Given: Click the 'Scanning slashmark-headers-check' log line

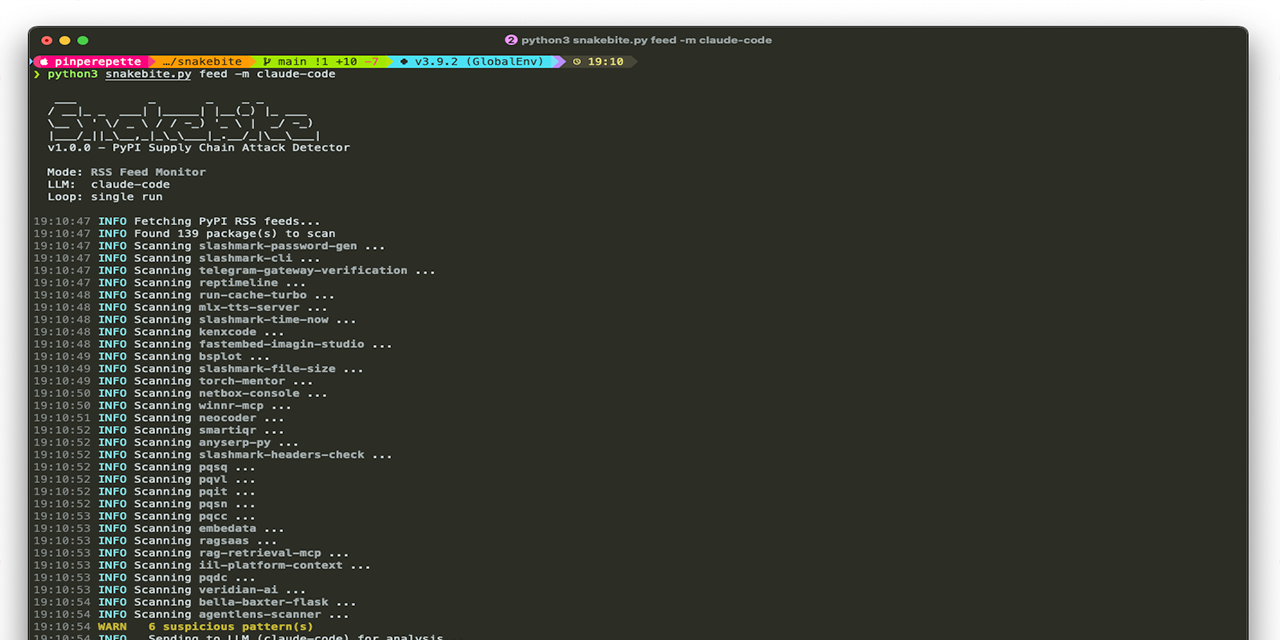Looking at the screenshot, I should click(213, 455).
